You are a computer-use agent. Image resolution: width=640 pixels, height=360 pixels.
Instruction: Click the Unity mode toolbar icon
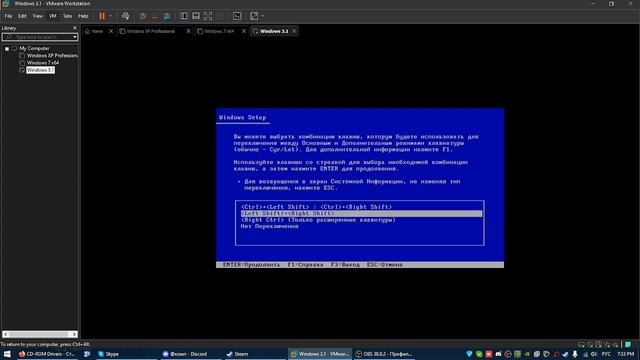pos(220,16)
